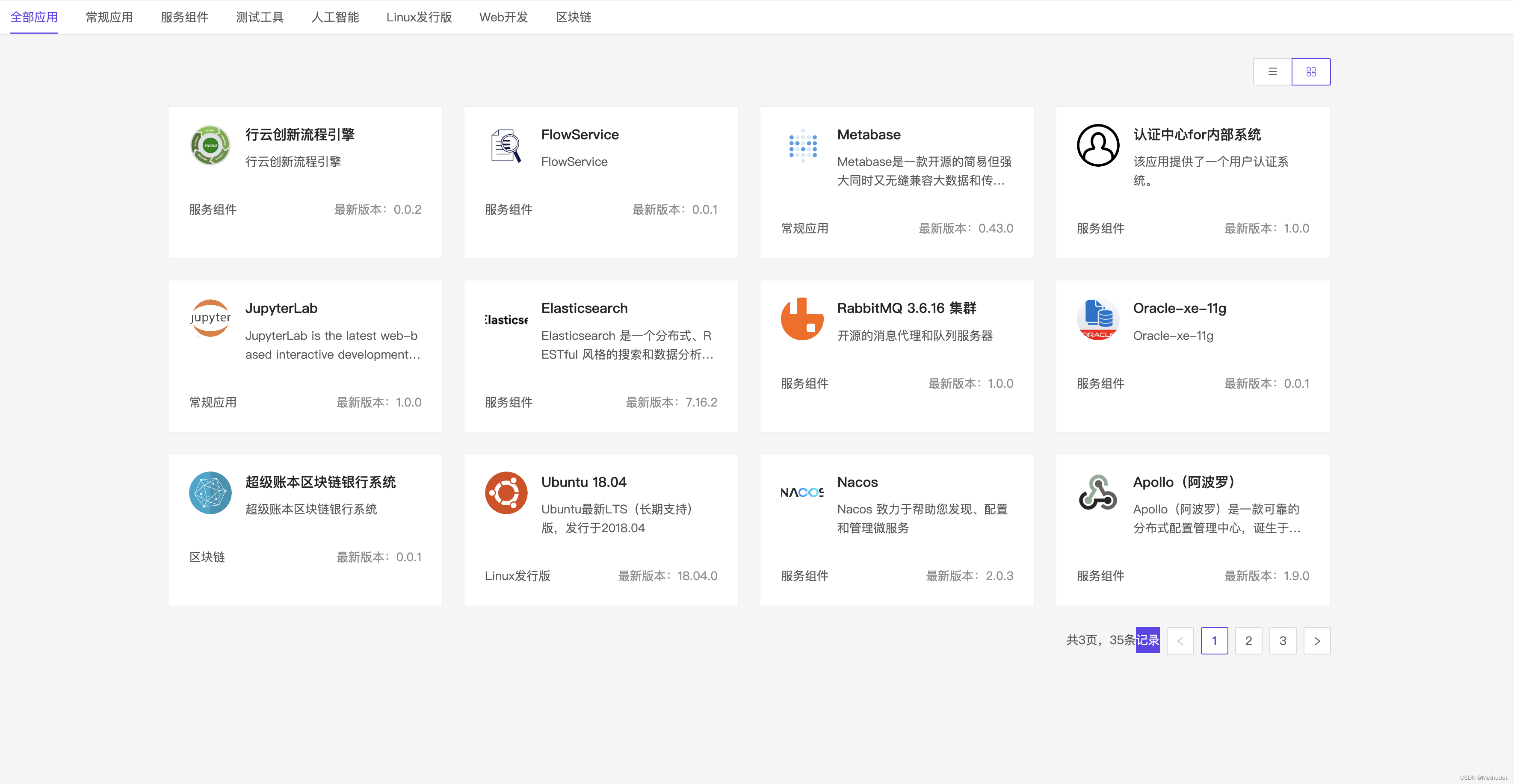Click the JupyterLab description text
The image size is (1514, 784).
[x=333, y=345]
